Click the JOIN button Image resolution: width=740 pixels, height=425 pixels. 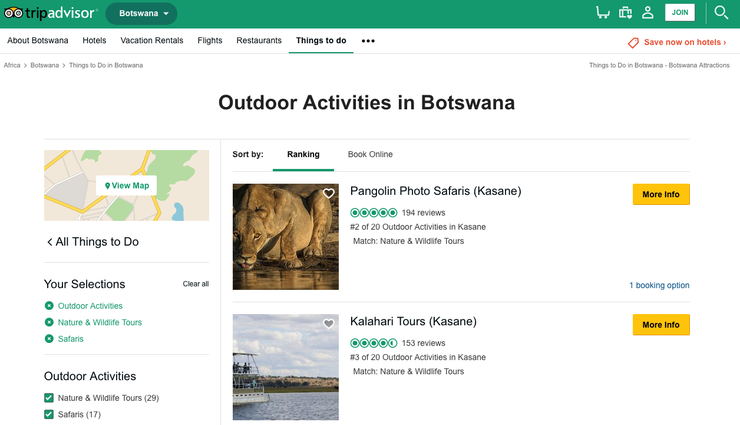680,13
